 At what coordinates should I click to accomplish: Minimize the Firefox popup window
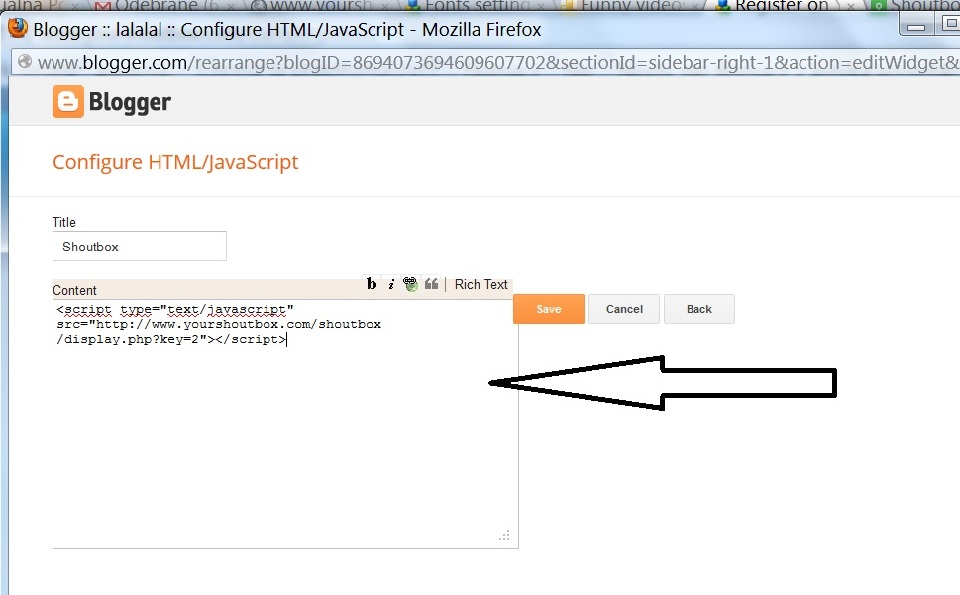[x=916, y=26]
